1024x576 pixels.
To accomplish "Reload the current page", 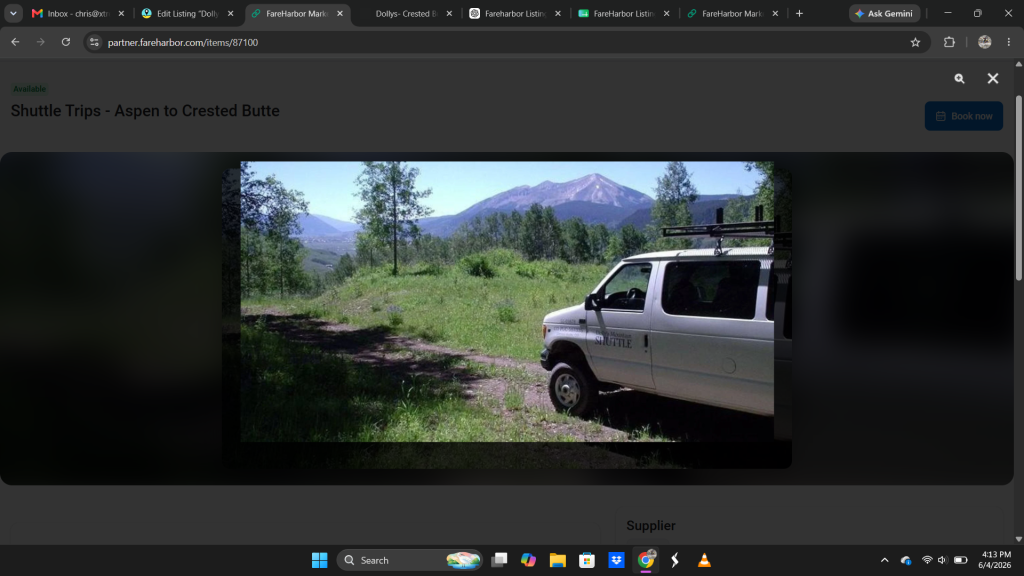I will [x=66, y=42].
